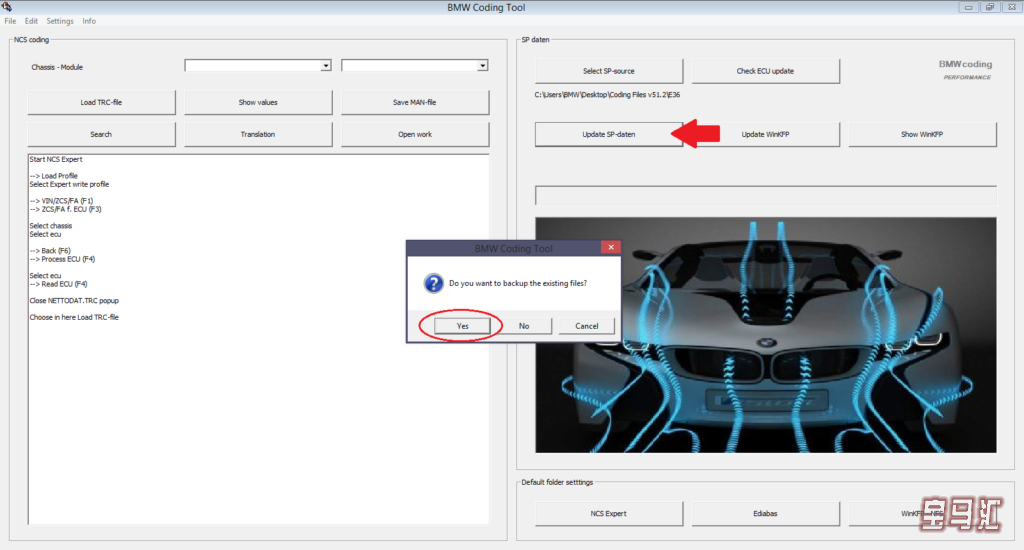Click 'Select Expert write profile' line
The image size is (1024, 550).
tap(69, 184)
